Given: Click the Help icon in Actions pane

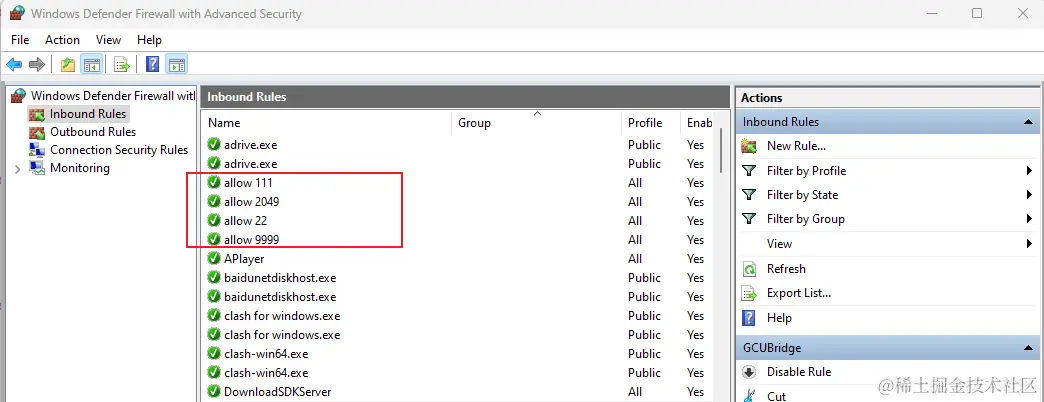Looking at the screenshot, I should [749, 317].
